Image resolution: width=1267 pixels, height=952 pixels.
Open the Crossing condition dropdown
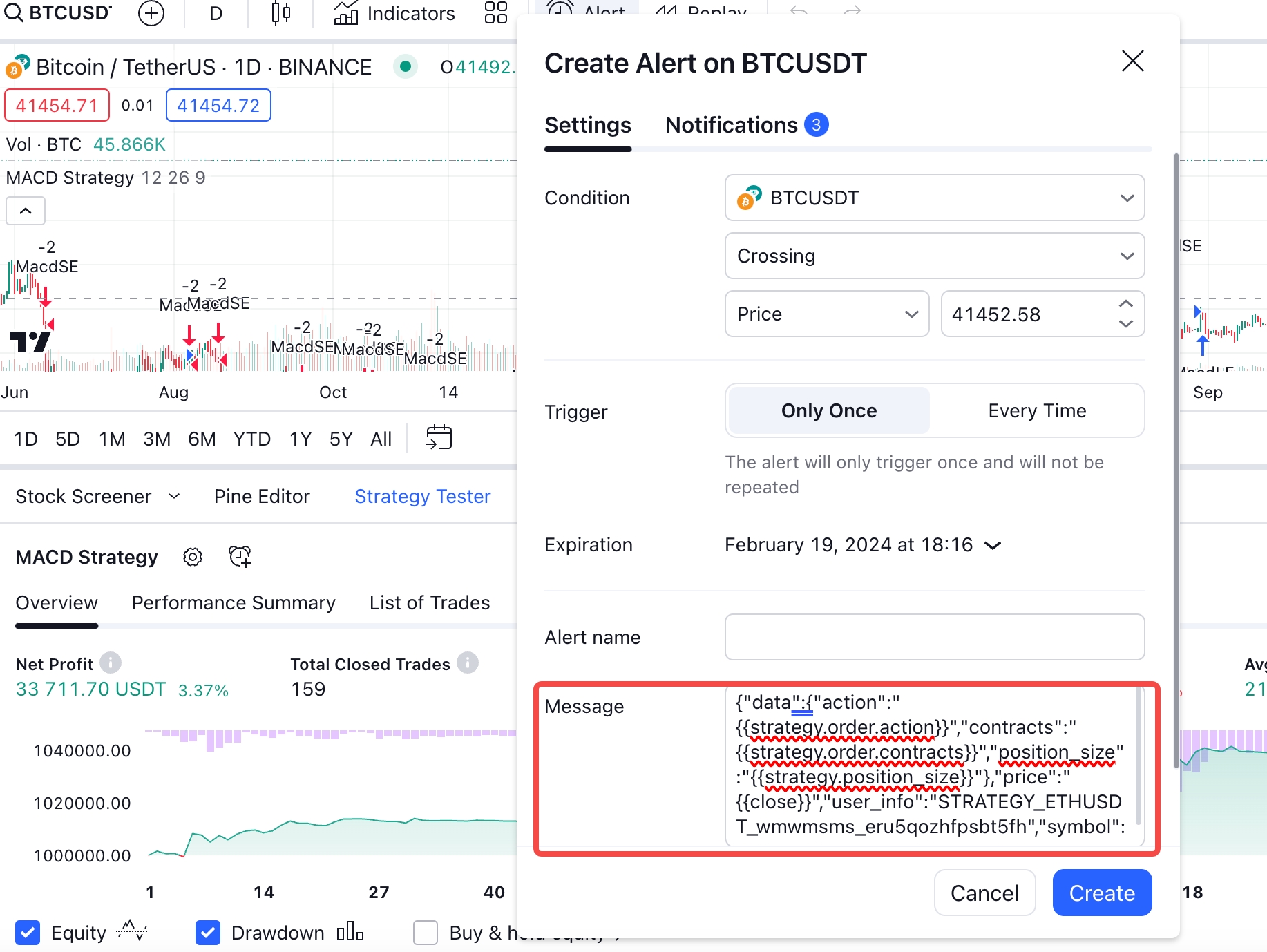[x=934, y=256]
